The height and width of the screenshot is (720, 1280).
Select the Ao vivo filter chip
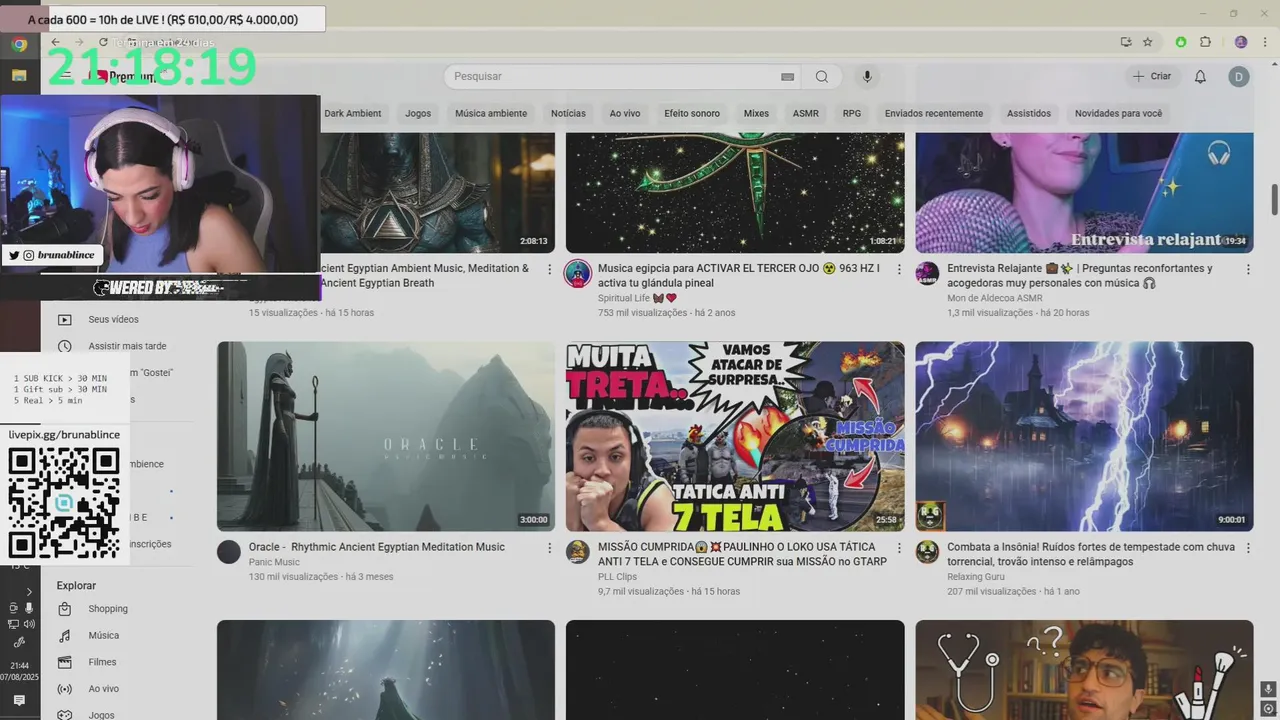point(625,113)
